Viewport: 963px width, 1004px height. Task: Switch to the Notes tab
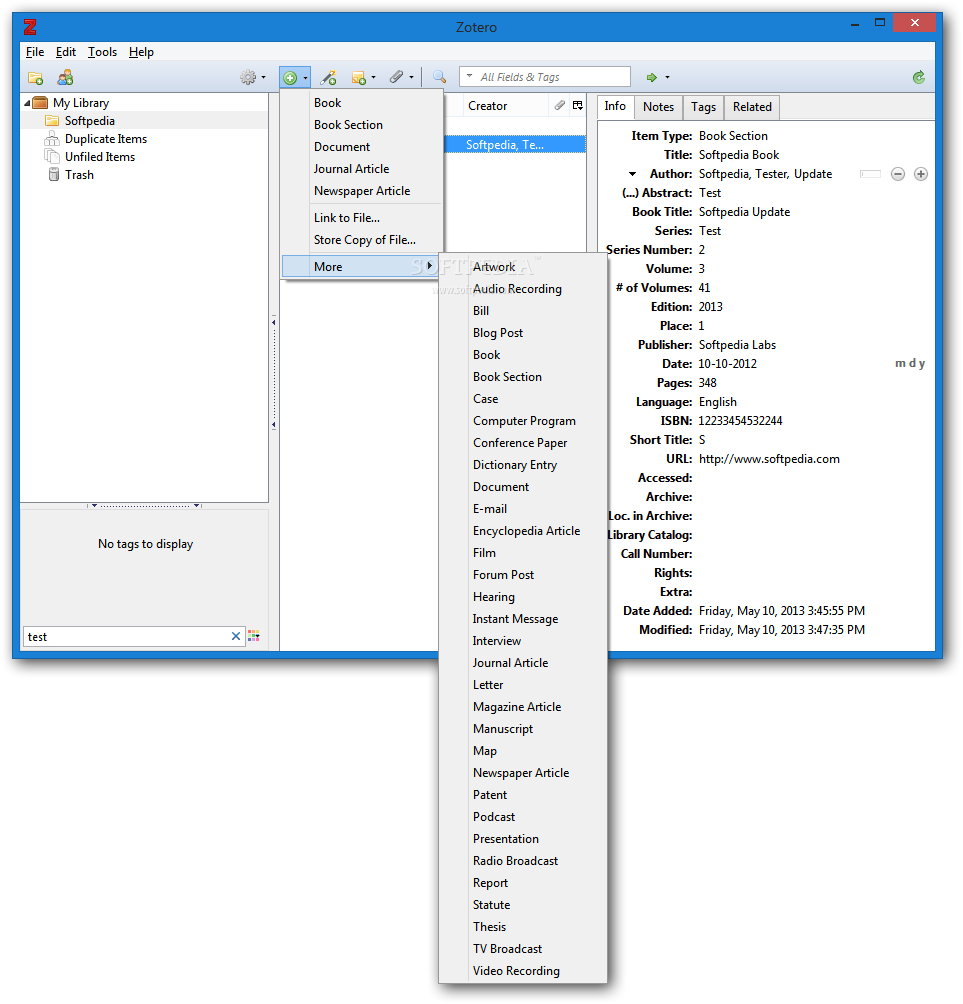click(x=658, y=107)
